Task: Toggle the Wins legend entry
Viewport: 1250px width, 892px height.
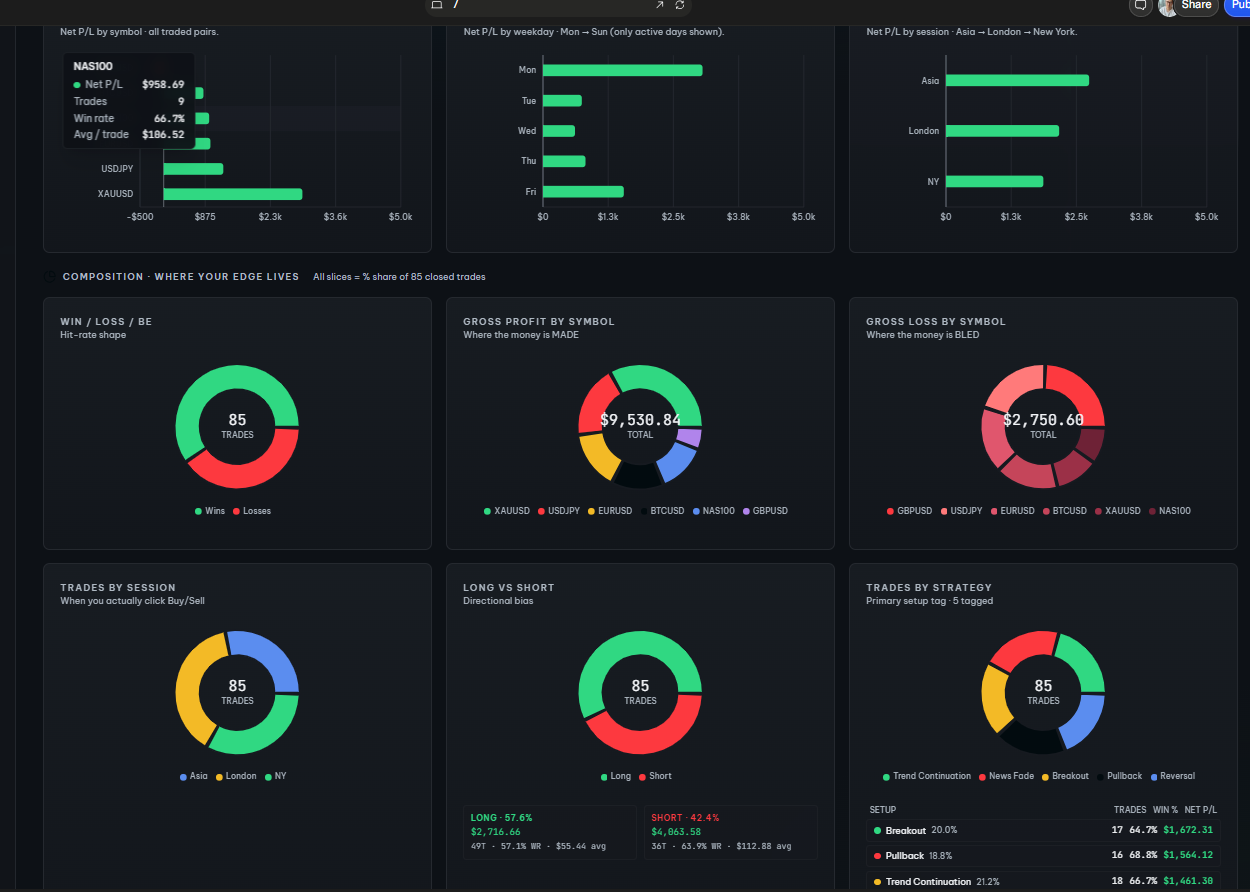Action: point(210,511)
